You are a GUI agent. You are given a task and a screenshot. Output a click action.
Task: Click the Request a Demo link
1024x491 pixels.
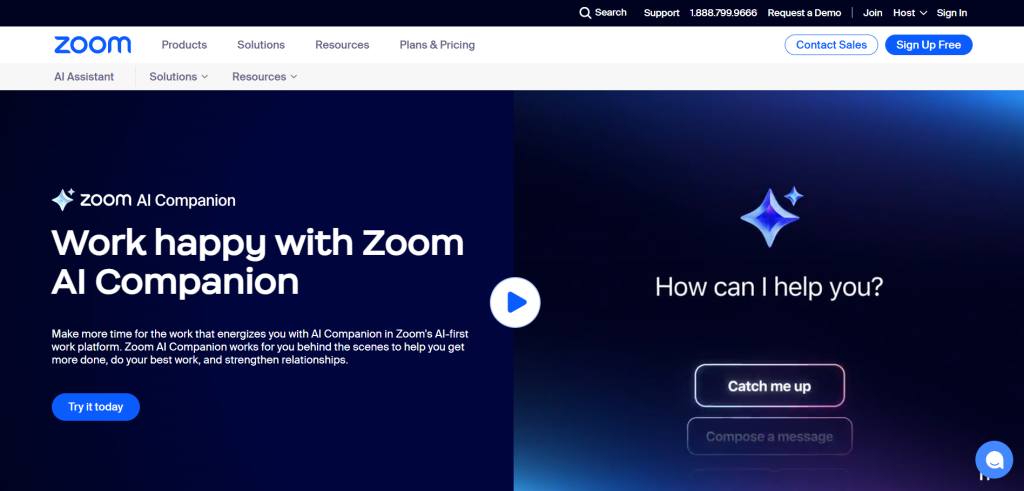coord(804,13)
